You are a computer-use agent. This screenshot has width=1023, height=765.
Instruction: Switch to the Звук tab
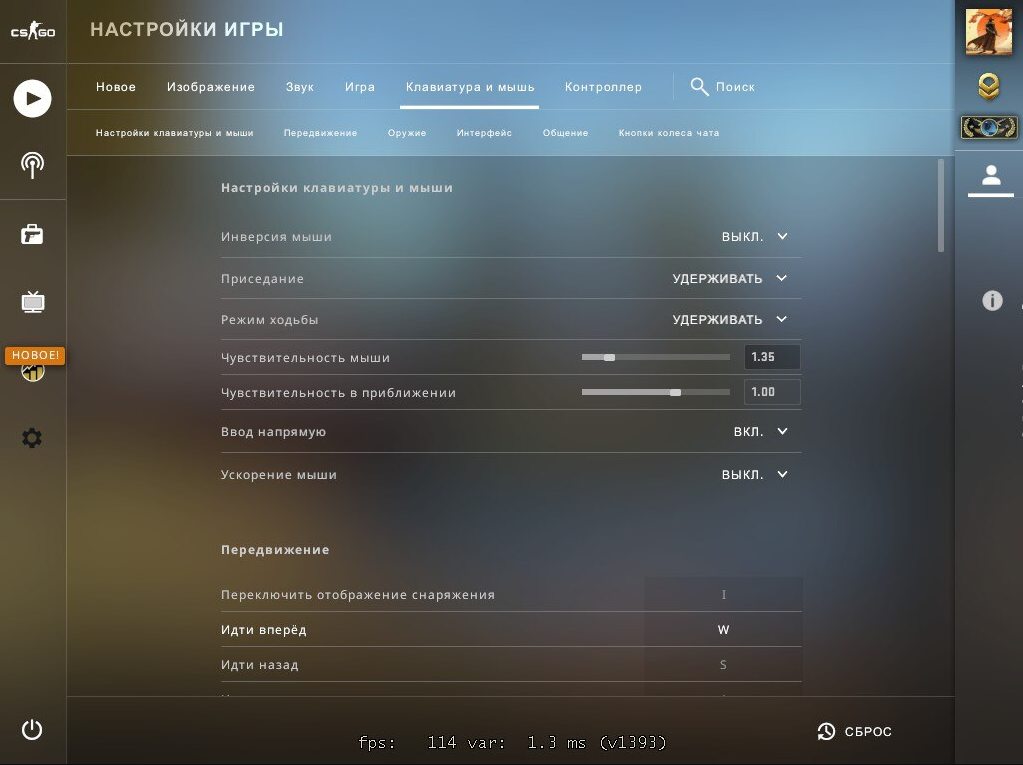pyautogui.click(x=299, y=87)
